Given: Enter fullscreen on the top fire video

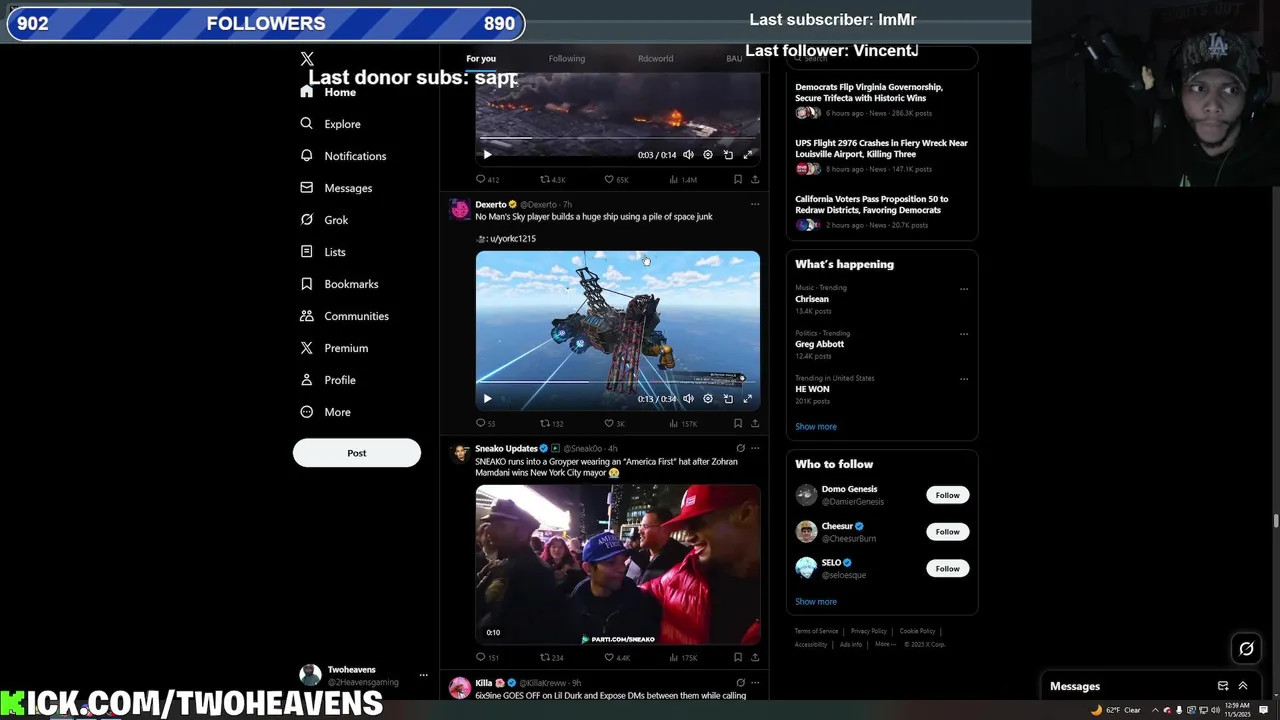Looking at the screenshot, I should tap(747, 155).
